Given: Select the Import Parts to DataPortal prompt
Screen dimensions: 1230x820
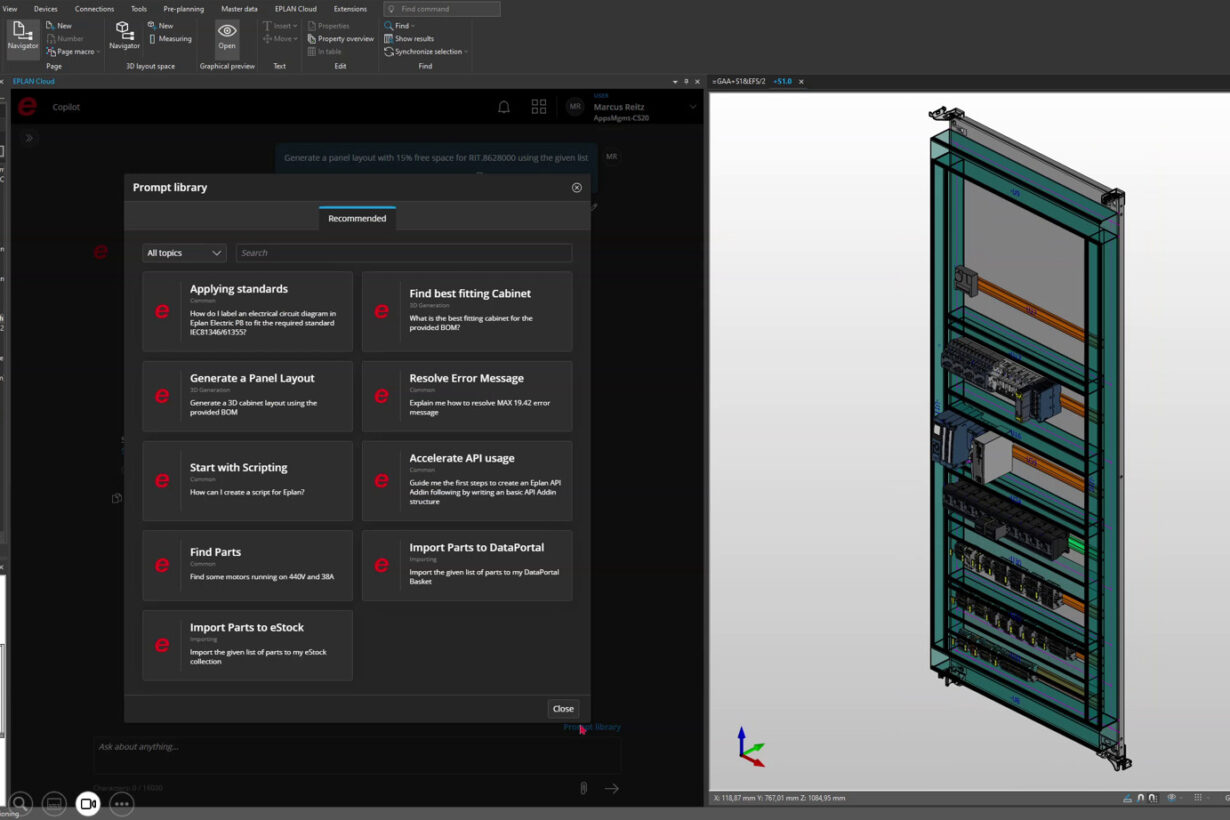Looking at the screenshot, I should coord(467,566).
